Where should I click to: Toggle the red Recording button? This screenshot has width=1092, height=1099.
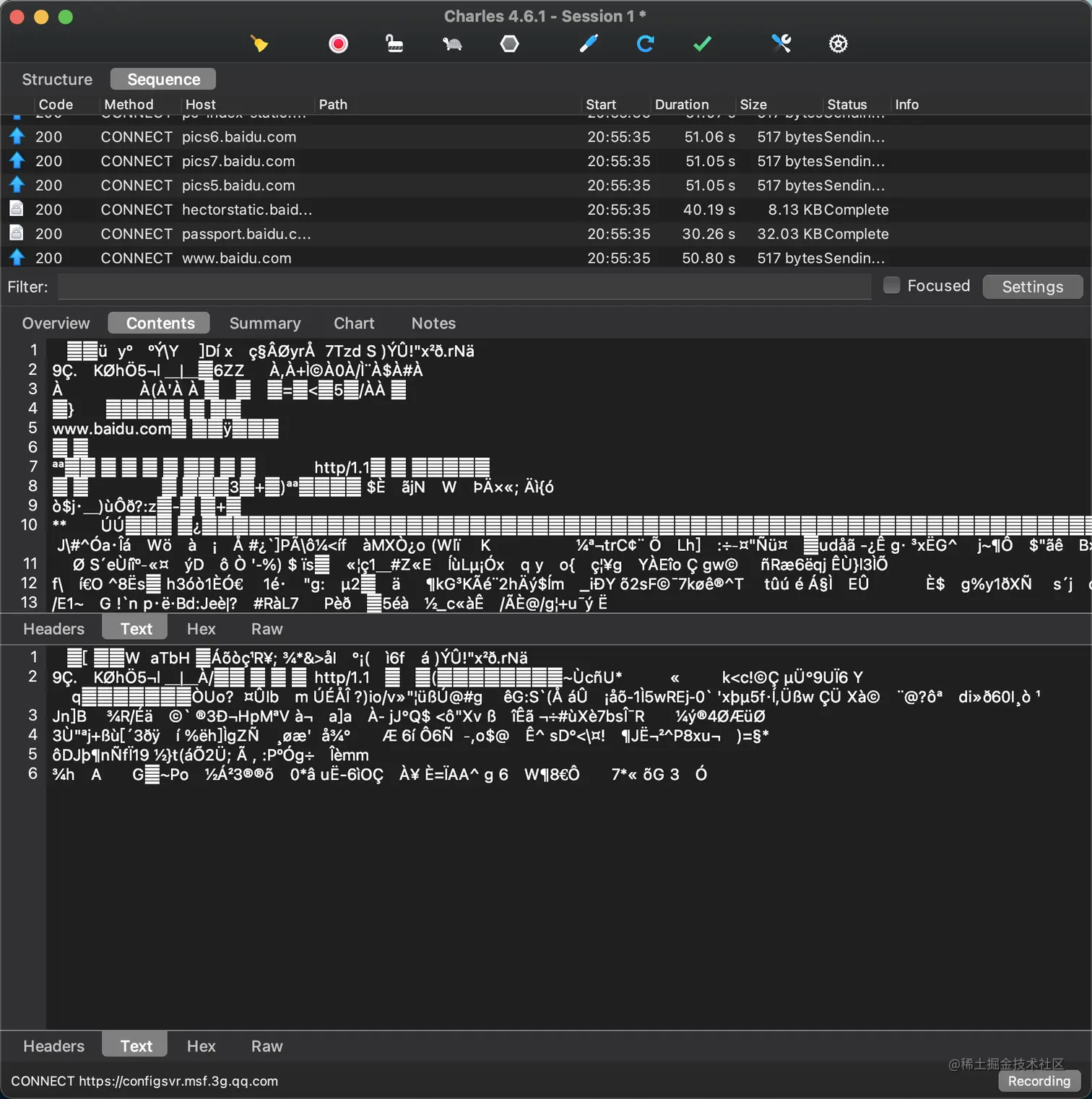click(338, 44)
